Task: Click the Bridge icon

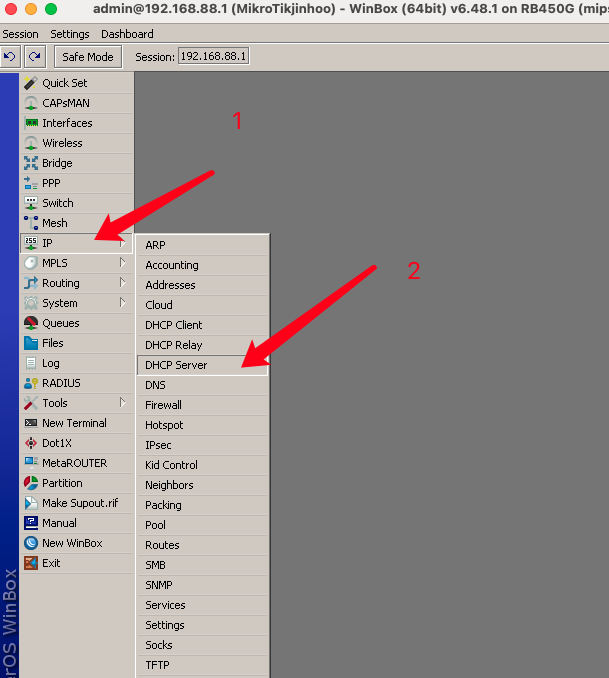Action: coord(31,163)
